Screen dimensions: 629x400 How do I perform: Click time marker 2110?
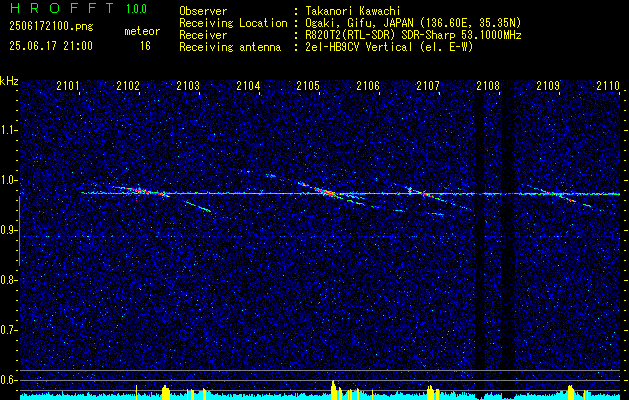[608, 85]
